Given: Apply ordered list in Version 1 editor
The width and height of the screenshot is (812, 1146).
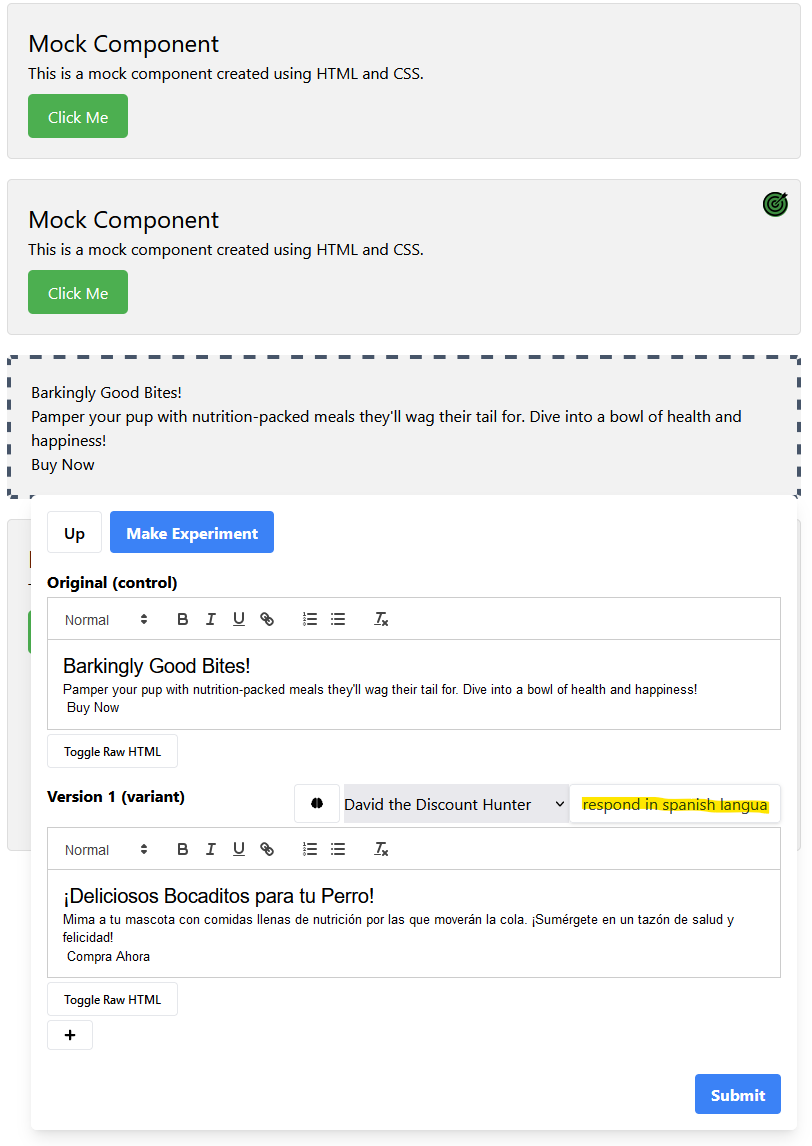Looking at the screenshot, I should pyautogui.click(x=310, y=850).
